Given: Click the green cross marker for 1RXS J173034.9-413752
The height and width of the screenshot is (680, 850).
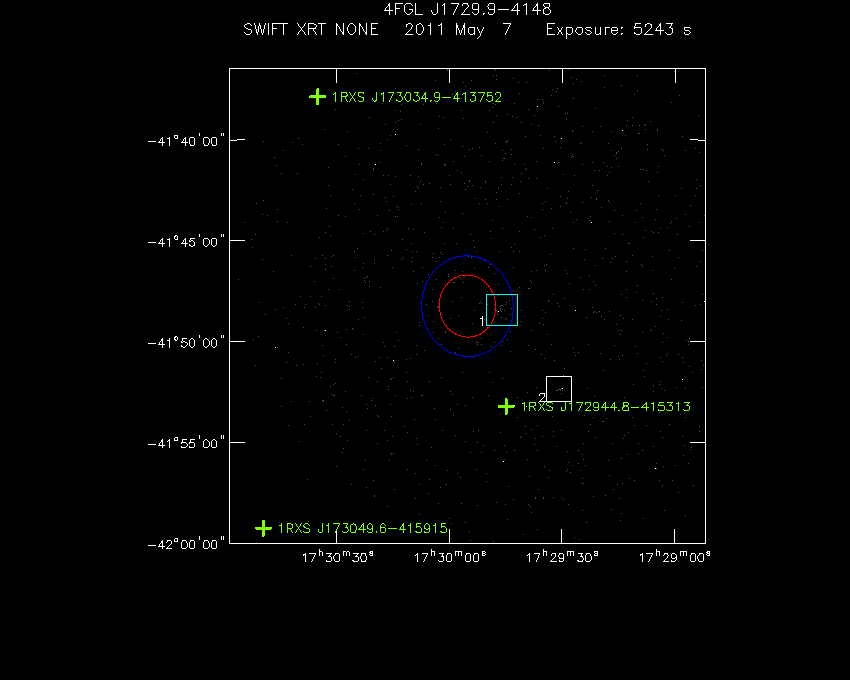Looking at the screenshot, I should click(x=317, y=97).
